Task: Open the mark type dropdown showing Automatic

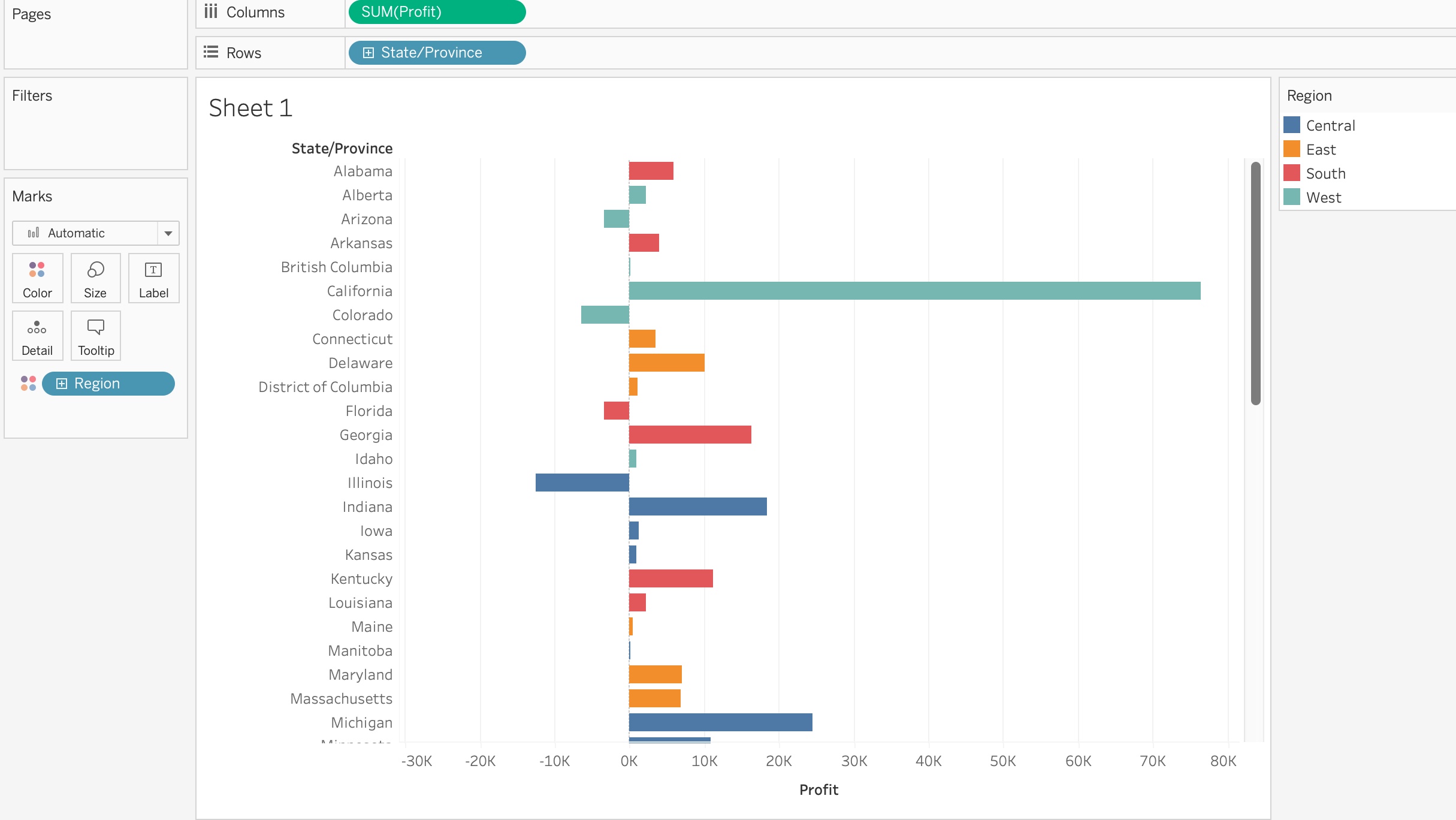Action: point(168,233)
